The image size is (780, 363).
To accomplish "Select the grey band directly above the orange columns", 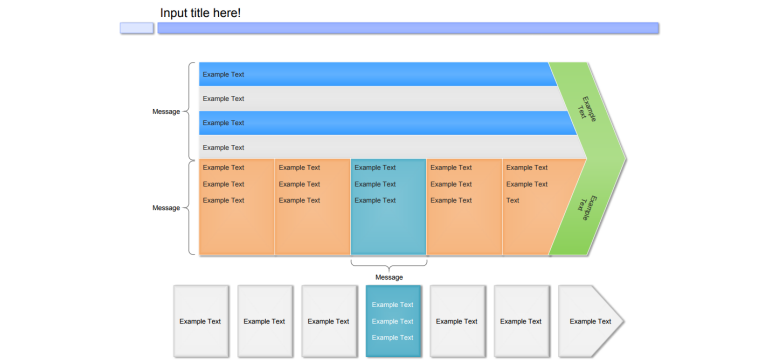I will pos(393,147).
